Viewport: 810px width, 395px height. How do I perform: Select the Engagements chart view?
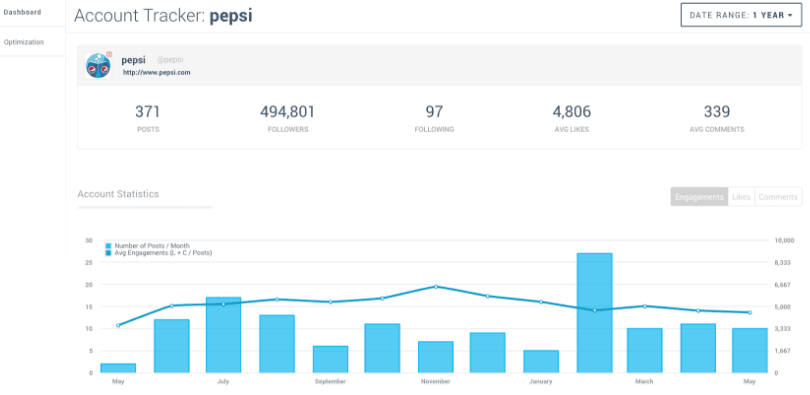[699, 197]
